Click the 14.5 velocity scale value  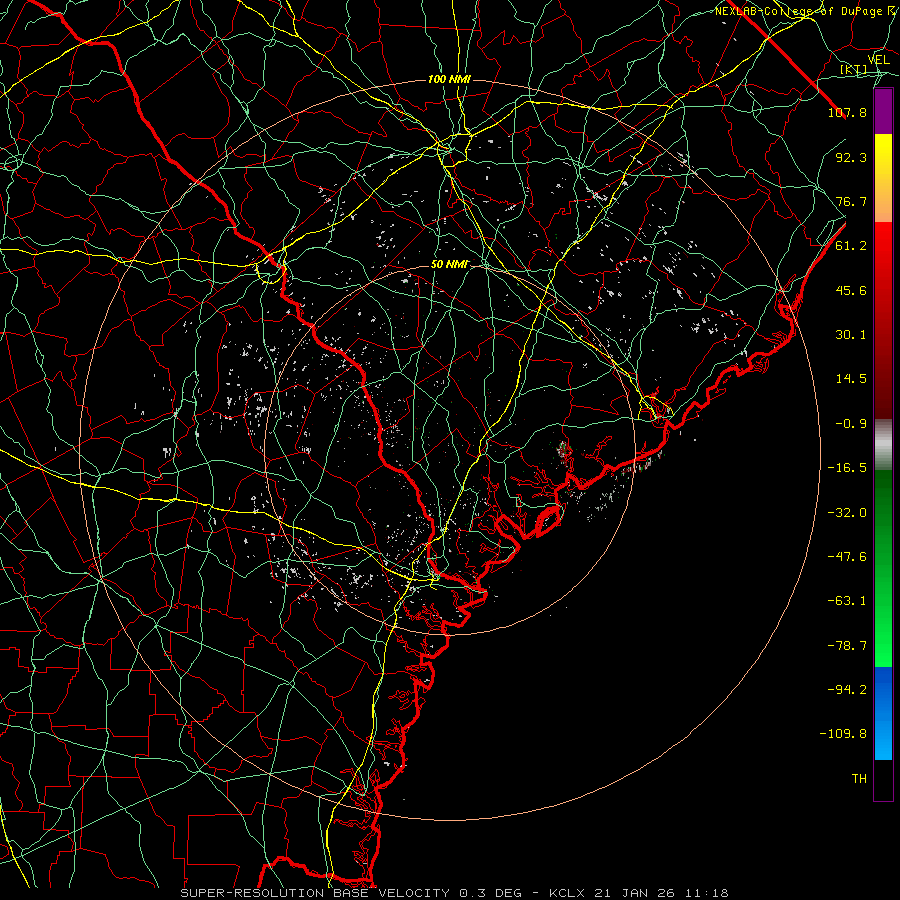point(851,379)
